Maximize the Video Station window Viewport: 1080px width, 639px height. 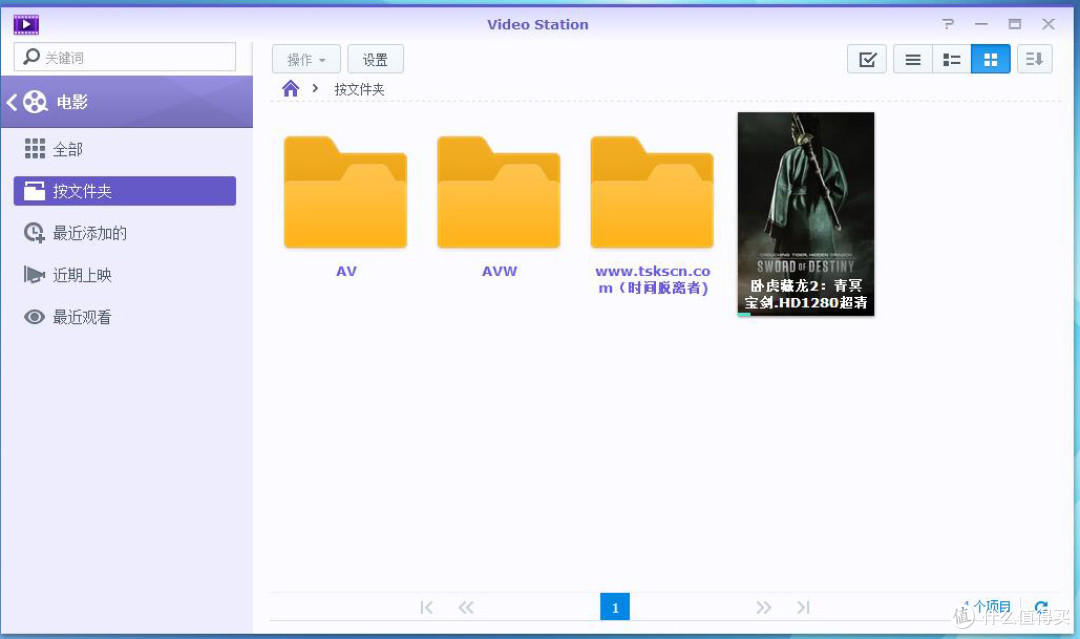[1015, 24]
